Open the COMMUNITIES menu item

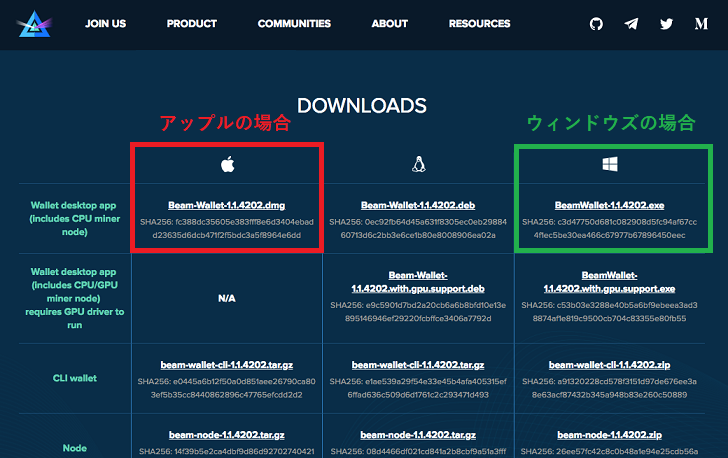pyautogui.click(x=294, y=24)
